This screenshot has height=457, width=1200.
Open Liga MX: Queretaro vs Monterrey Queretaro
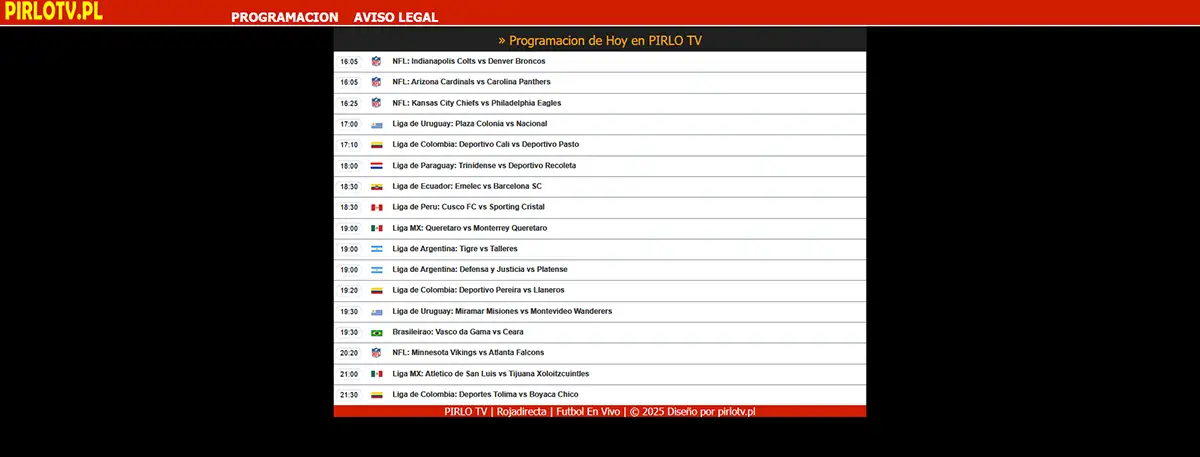[470, 228]
